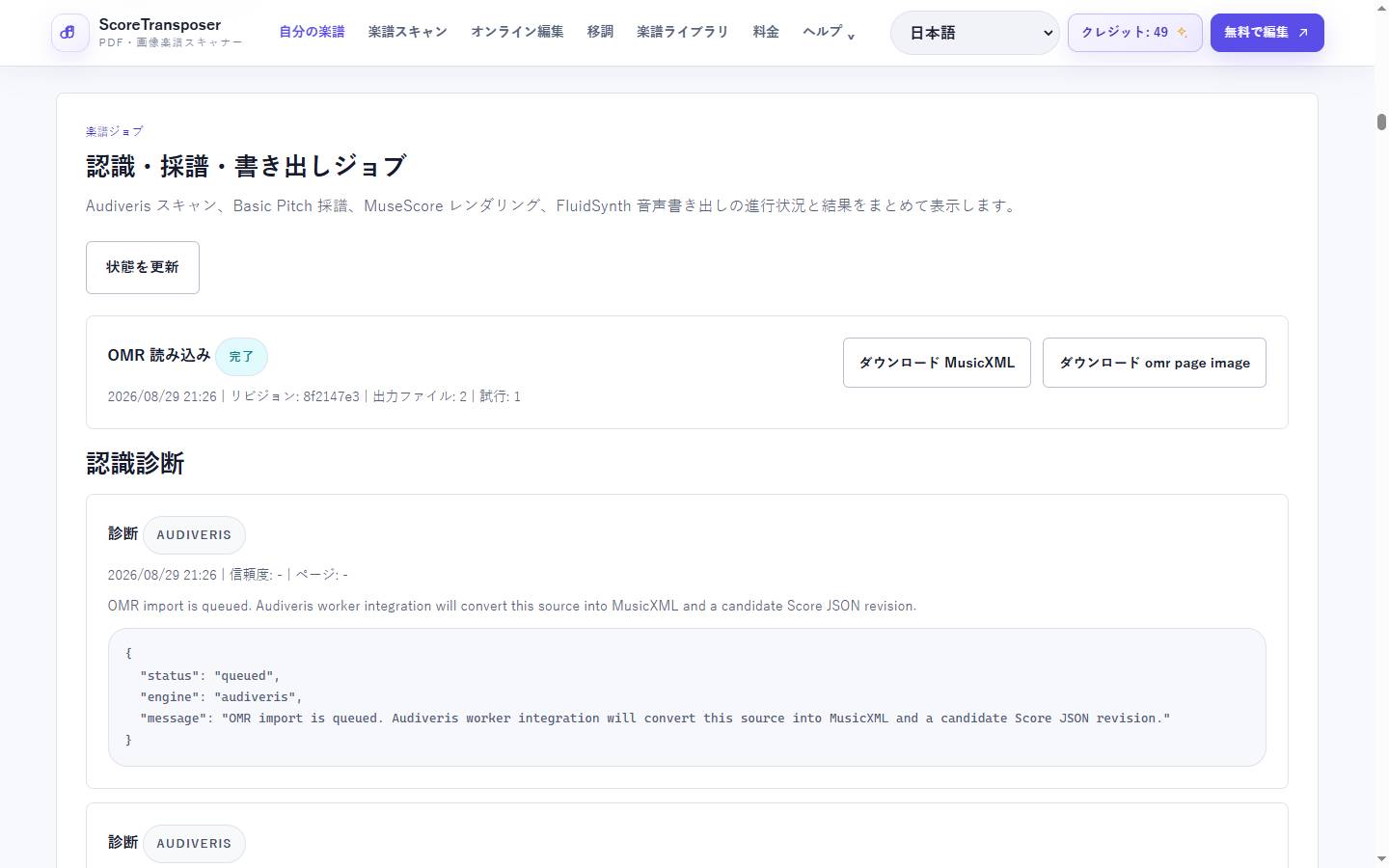
Task: Click the 無料で編集 button
Action: (1266, 33)
